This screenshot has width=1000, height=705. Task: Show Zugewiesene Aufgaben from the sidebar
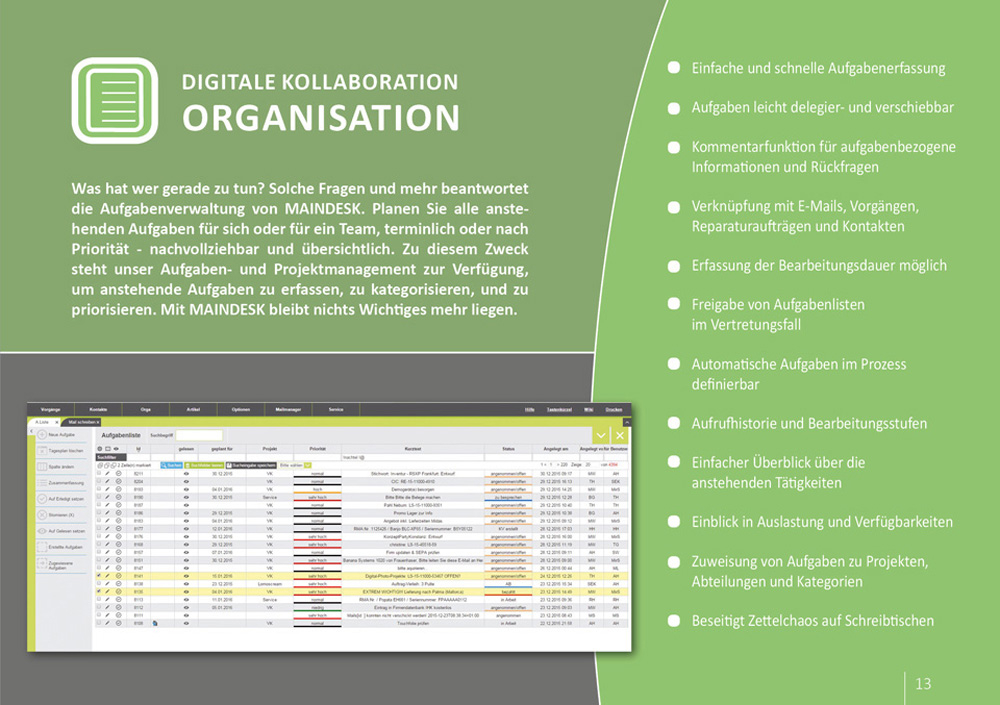61,565
